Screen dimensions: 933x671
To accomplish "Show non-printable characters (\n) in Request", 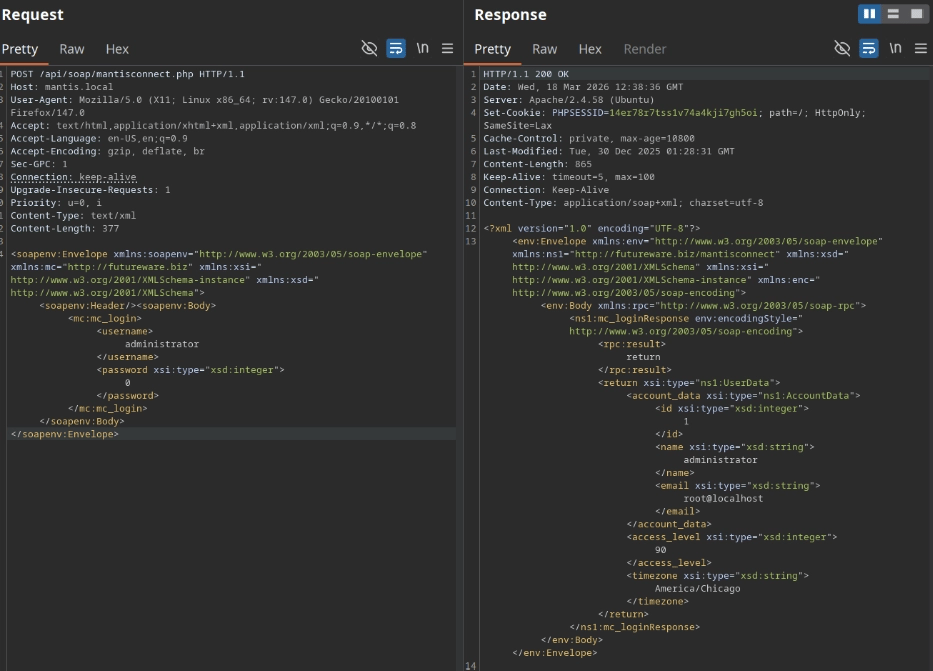I will (423, 48).
